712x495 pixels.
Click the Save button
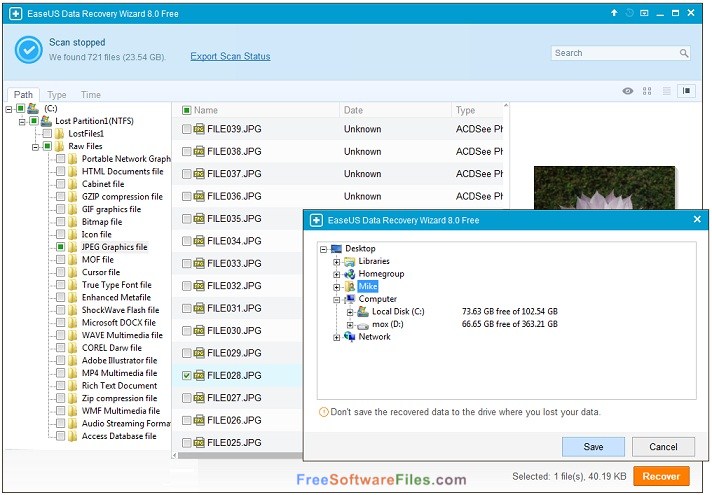point(593,447)
